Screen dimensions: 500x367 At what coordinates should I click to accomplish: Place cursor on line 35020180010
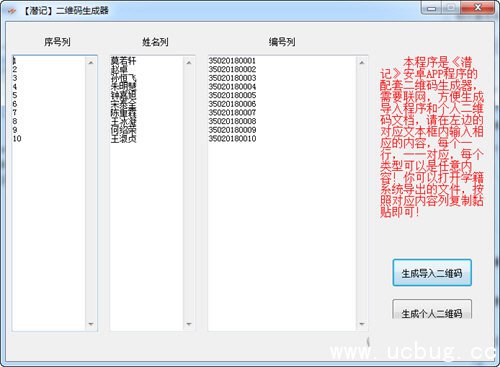232,138
